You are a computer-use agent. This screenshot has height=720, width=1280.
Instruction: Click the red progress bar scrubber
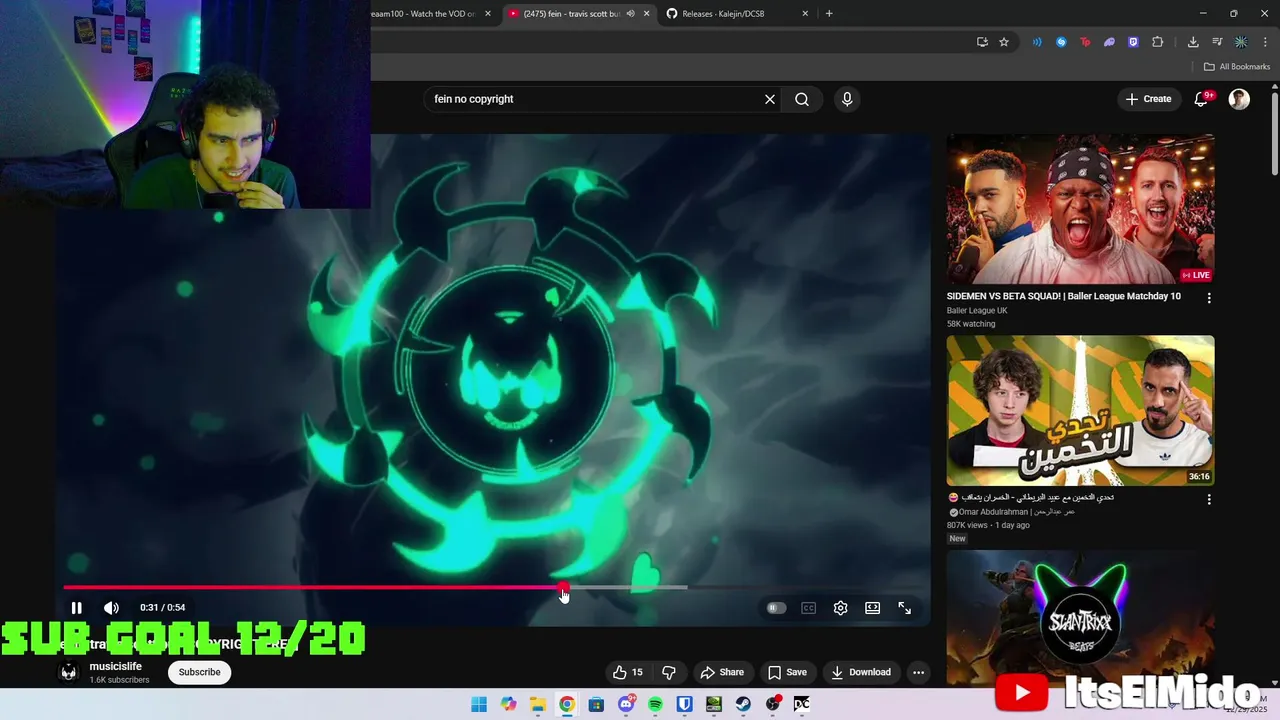(x=563, y=588)
